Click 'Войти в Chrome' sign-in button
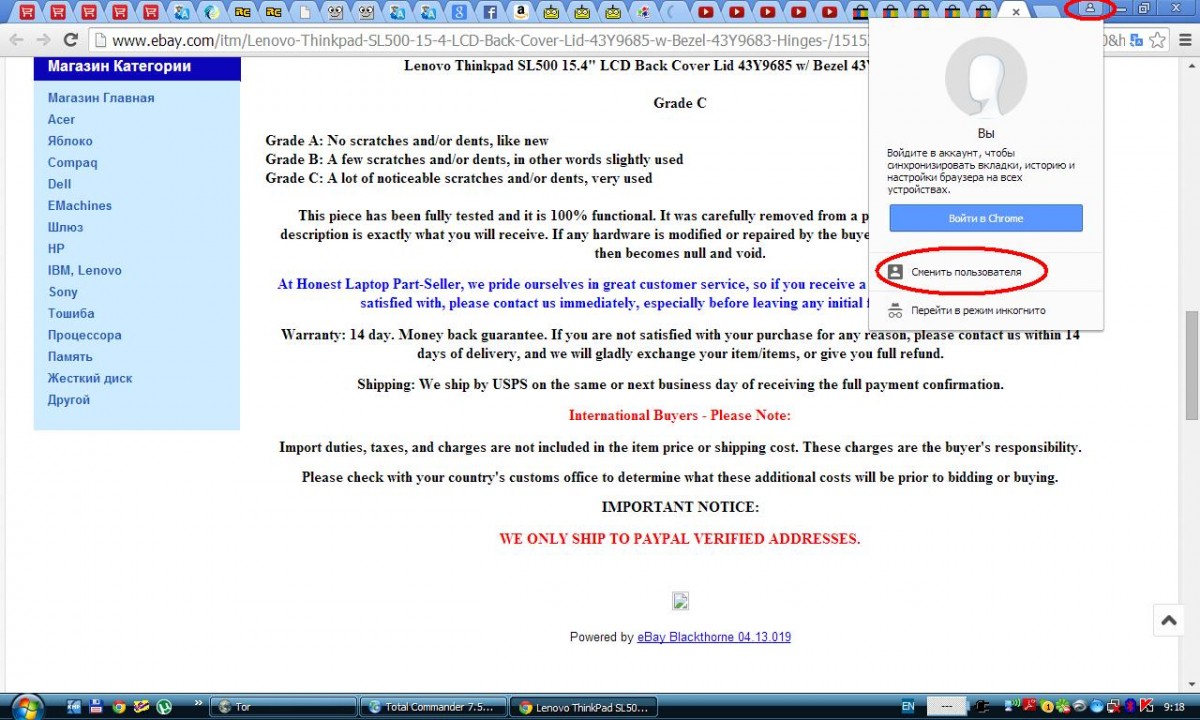 pos(985,218)
